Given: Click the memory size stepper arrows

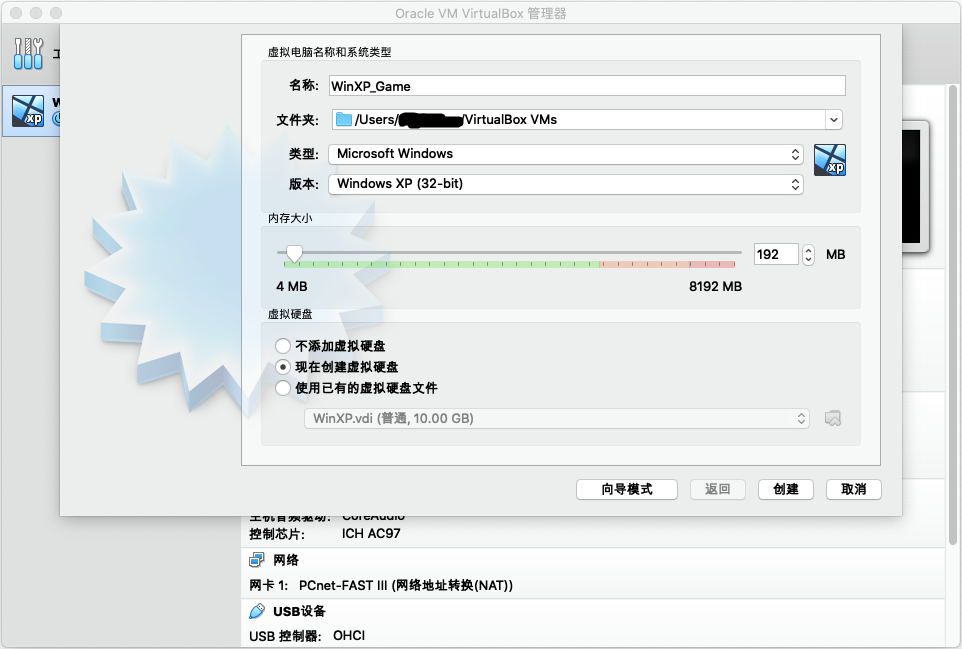Looking at the screenshot, I should pos(808,255).
